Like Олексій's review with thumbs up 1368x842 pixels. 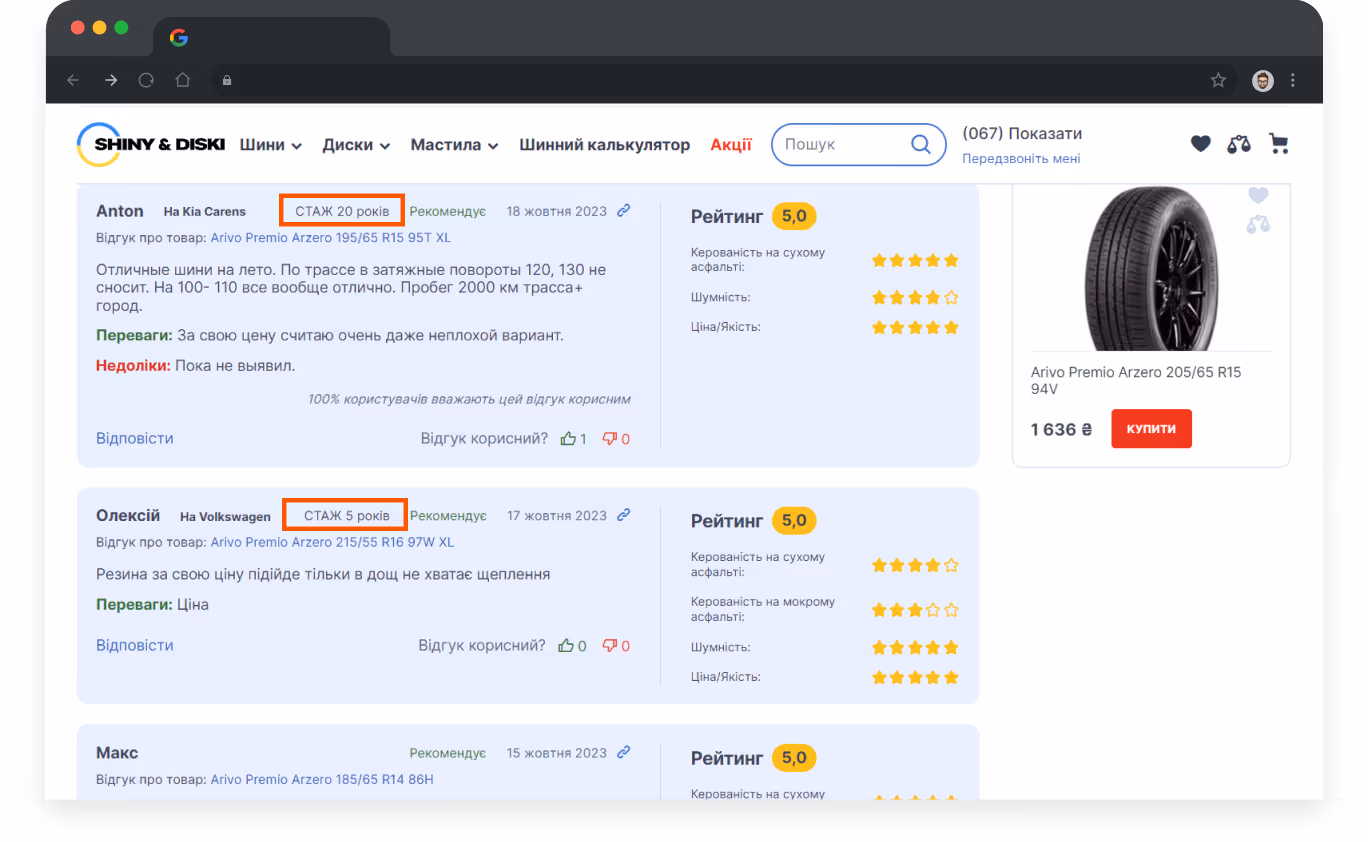(x=566, y=646)
